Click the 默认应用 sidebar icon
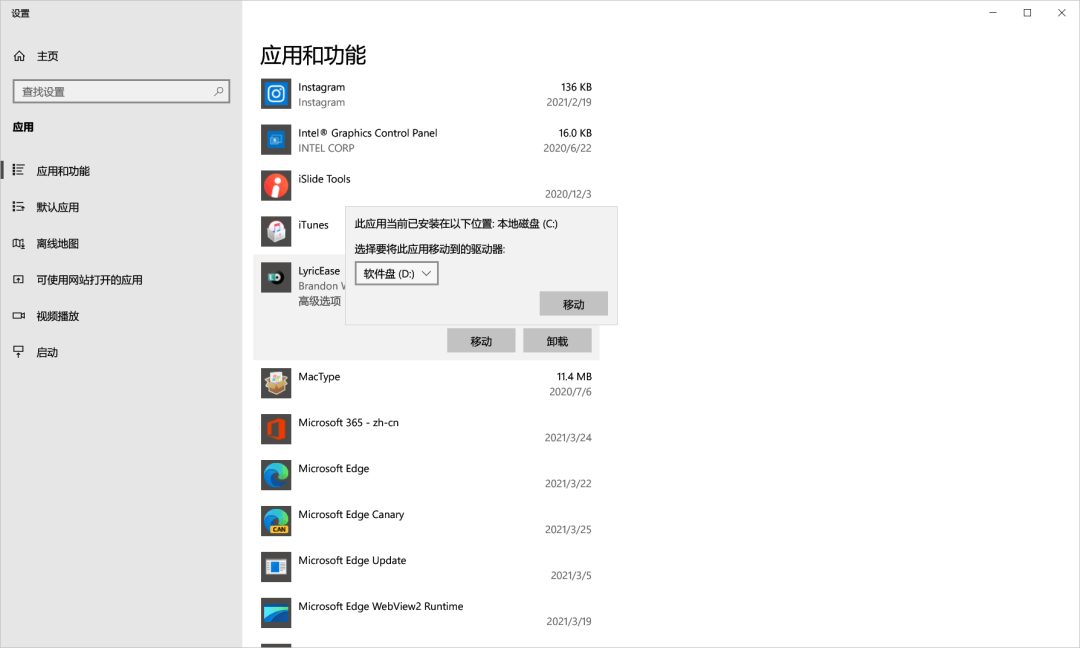The width and height of the screenshot is (1080, 648). pos(19,207)
